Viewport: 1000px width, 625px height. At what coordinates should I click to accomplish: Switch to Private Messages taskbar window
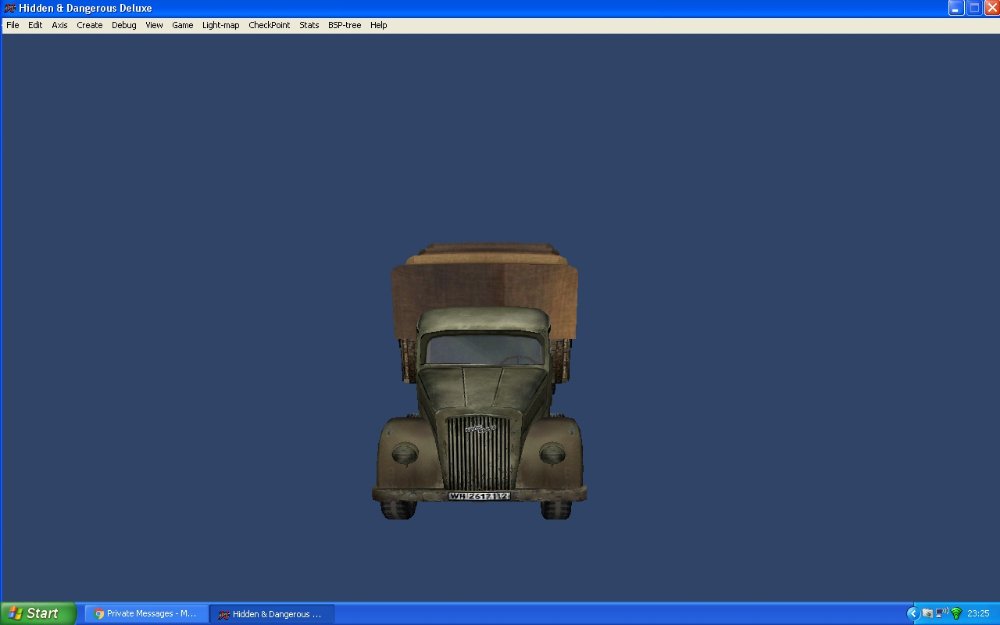(x=147, y=614)
